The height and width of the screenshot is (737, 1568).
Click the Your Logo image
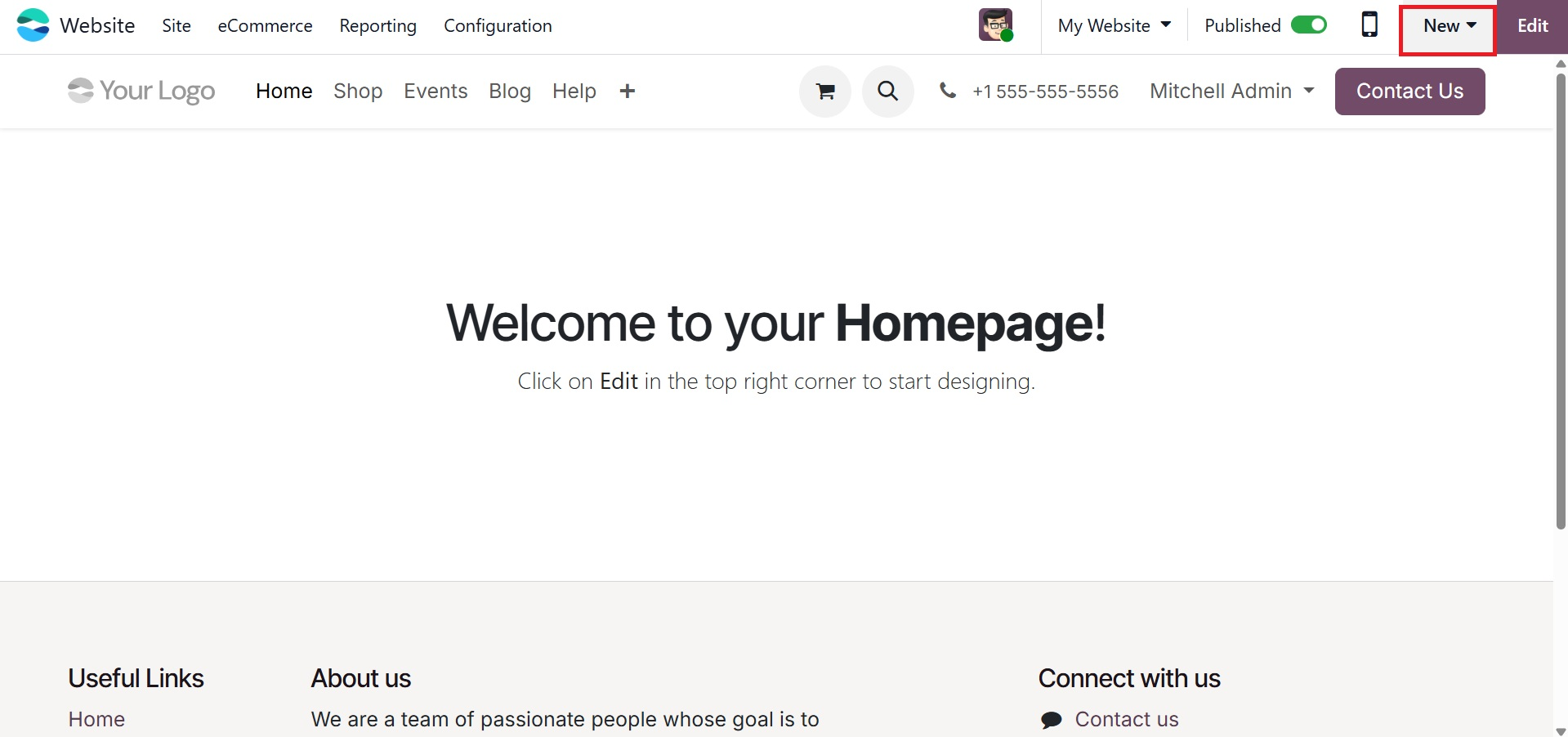pos(141,91)
